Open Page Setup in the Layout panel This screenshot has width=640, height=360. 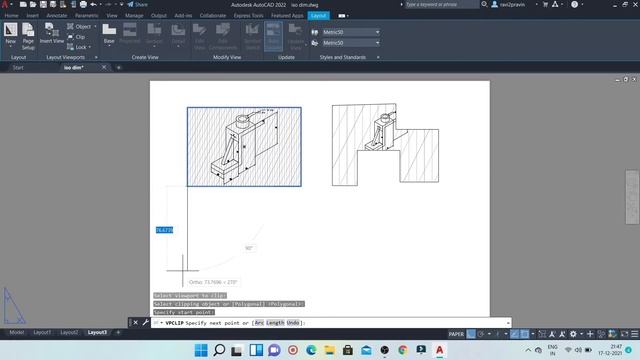point(28,37)
